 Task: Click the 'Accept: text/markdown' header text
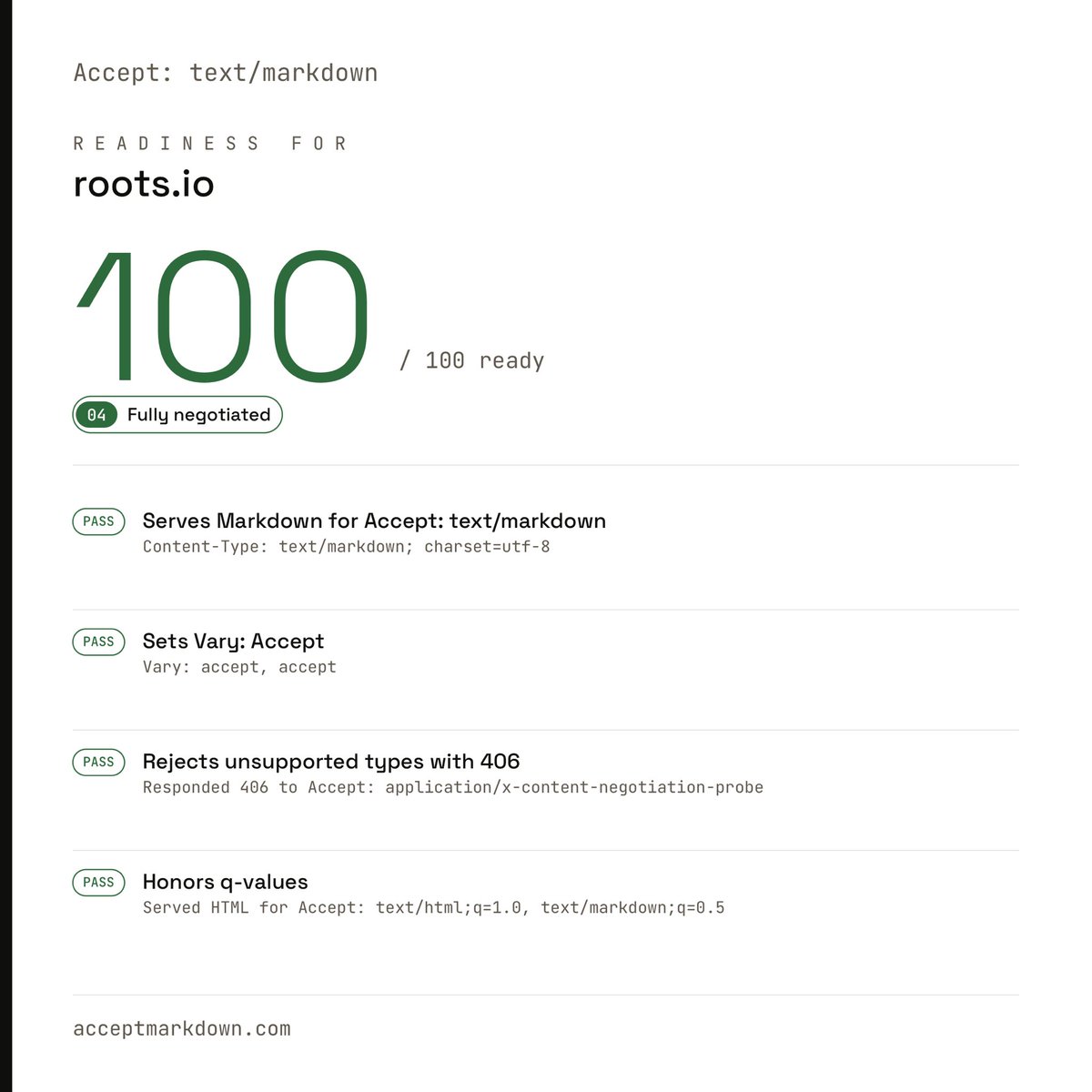pos(226,73)
